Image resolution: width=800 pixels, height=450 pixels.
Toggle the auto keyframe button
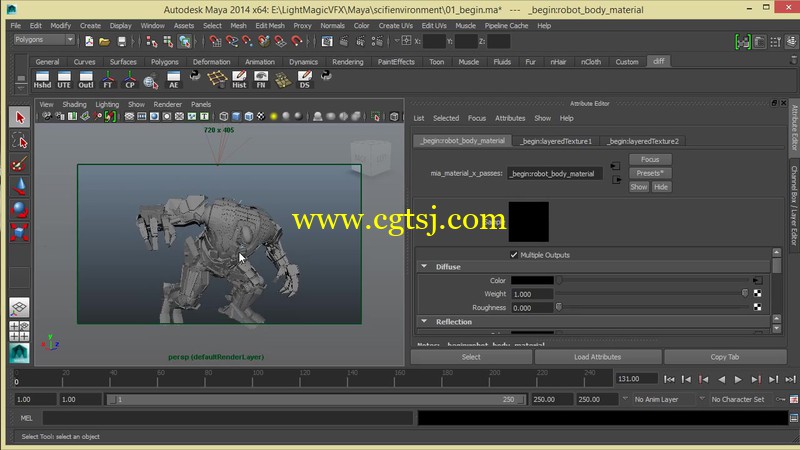[780, 399]
